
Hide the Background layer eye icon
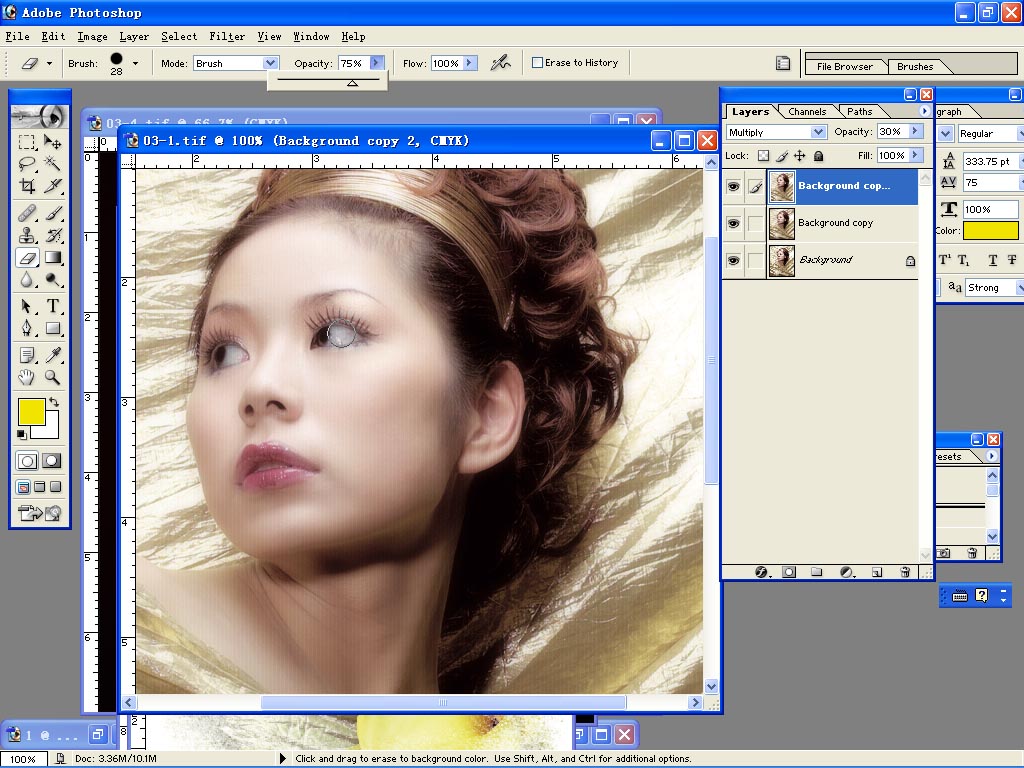click(x=733, y=260)
